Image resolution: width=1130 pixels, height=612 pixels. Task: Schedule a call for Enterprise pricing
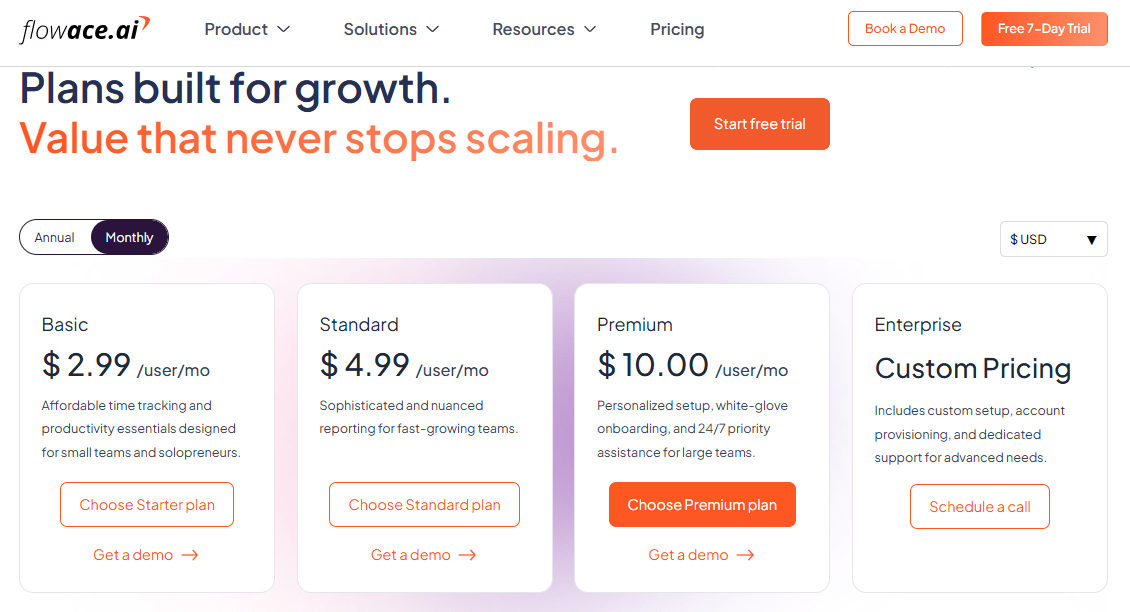979,506
